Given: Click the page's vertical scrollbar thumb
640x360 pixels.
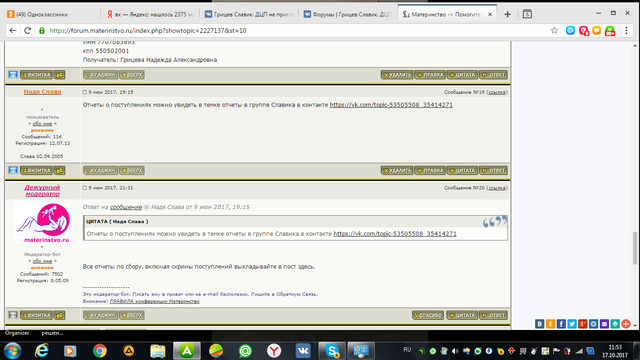Looking at the screenshot, I should point(635,248).
